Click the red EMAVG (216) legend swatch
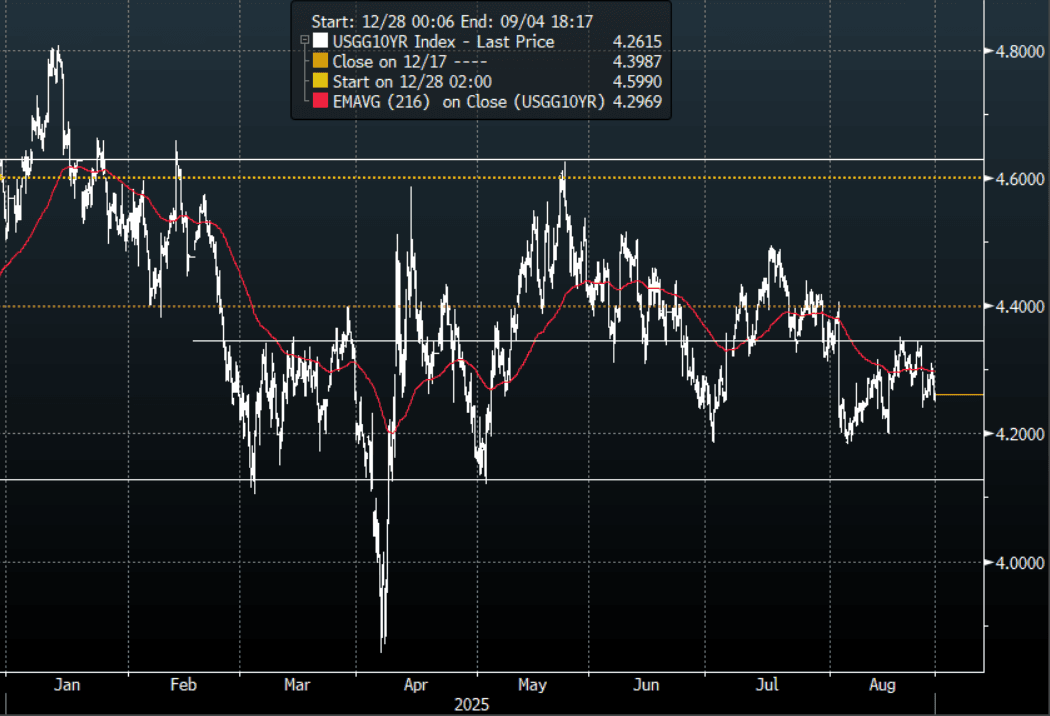 pyautogui.click(x=320, y=101)
